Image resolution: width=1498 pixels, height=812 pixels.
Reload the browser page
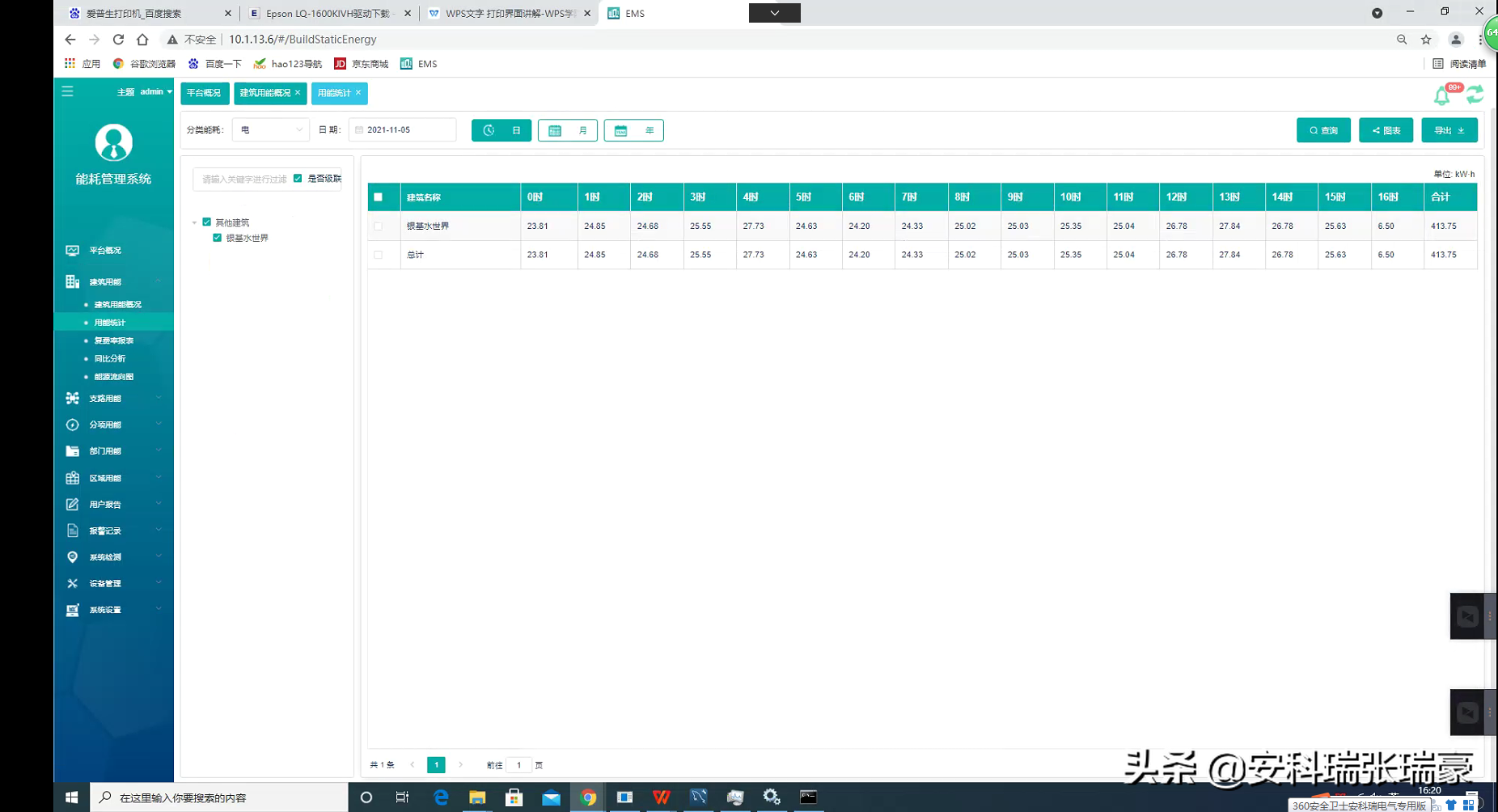coord(118,39)
